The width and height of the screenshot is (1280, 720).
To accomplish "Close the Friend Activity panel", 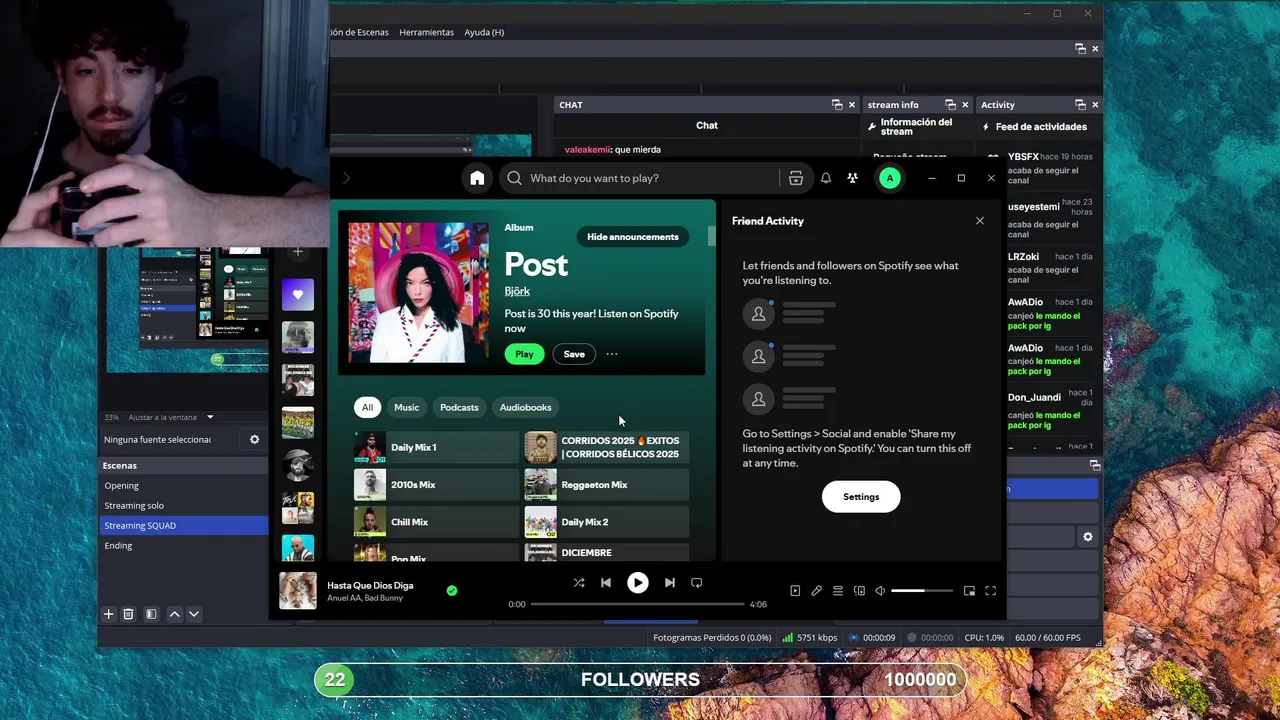I will coord(980,221).
